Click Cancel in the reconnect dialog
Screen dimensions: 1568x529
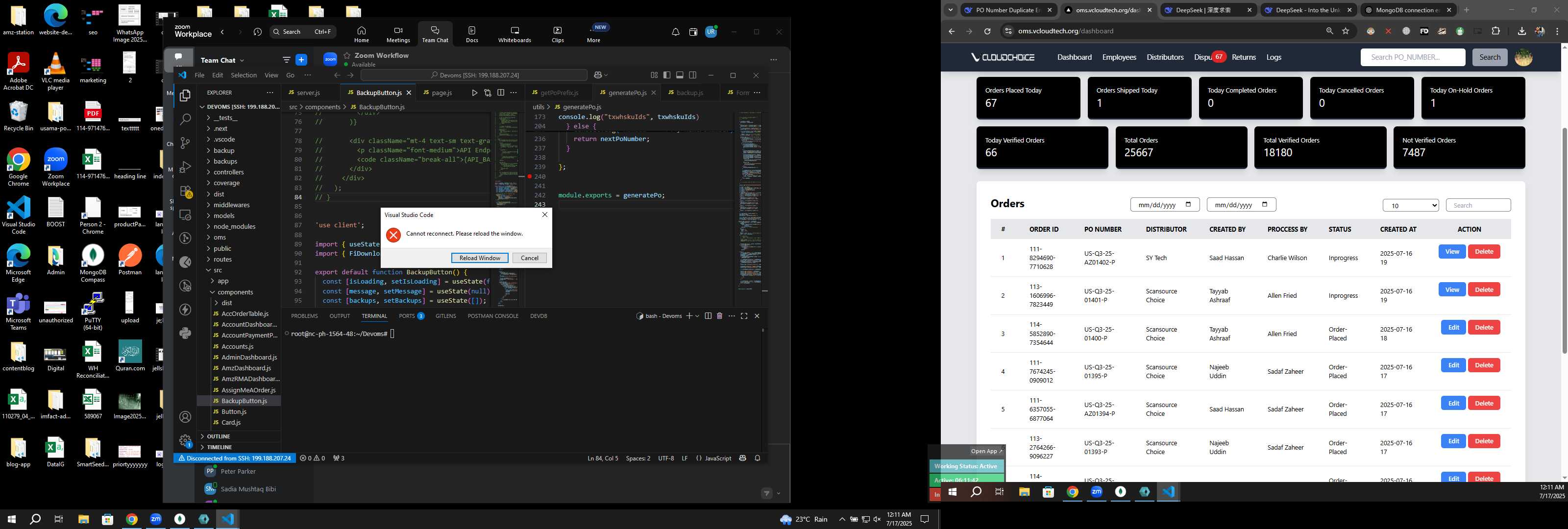coord(530,258)
